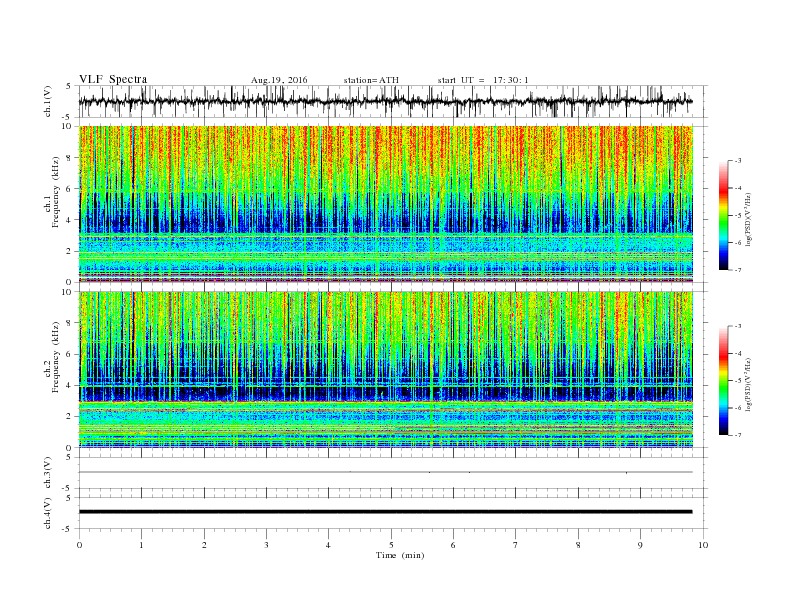
Task: Click the ch.1 spectrogram panel
Action: (386, 204)
